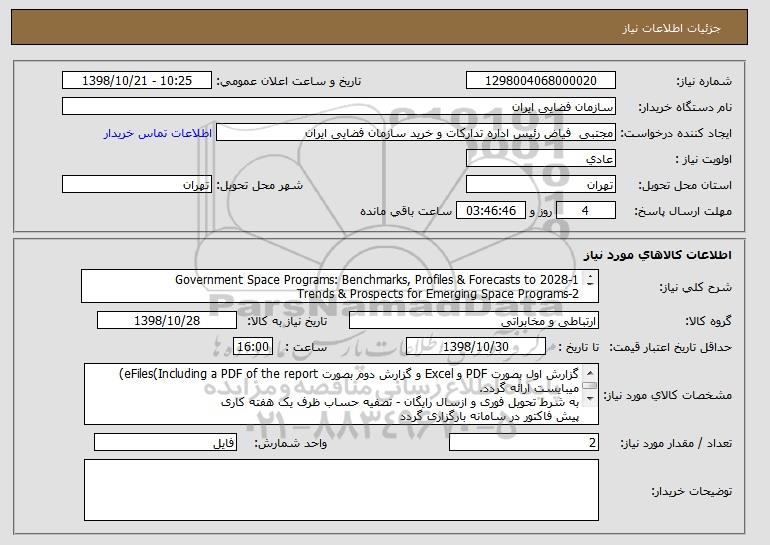Image resolution: width=770 pixels, height=545 pixels.
Task: Click the header title جزئیات اطلاعات نیاز
Action: point(671,28)
